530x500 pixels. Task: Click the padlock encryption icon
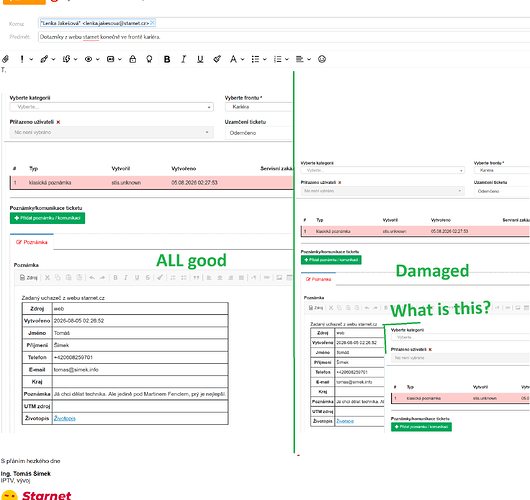(132, 59)
